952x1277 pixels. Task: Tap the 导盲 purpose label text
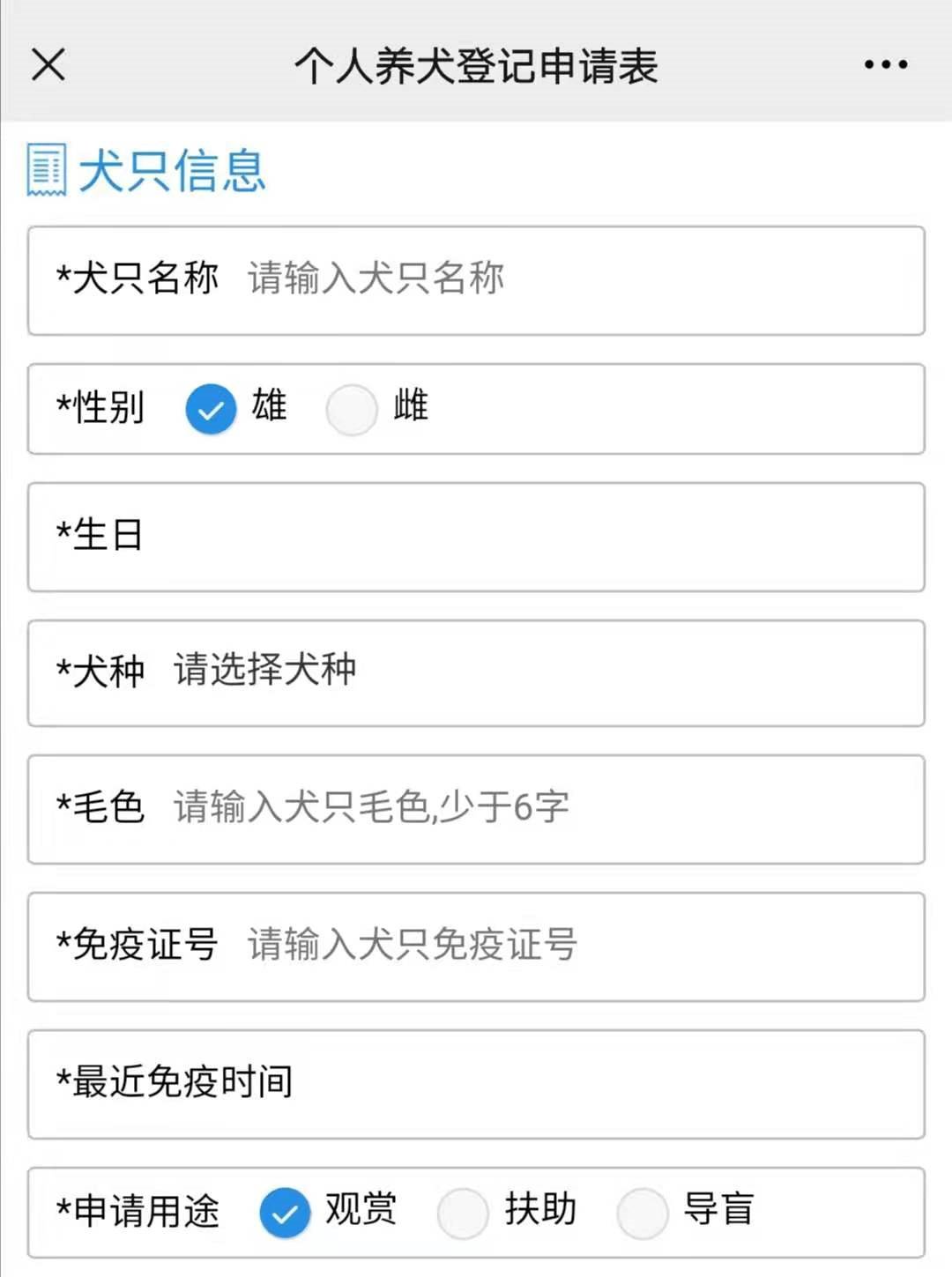pos(718,1209)
